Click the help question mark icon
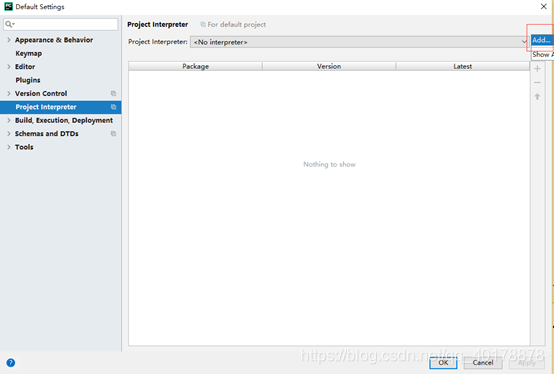This screenshot has height=374, width=554. pyautogui.click(x=11, y=363)
